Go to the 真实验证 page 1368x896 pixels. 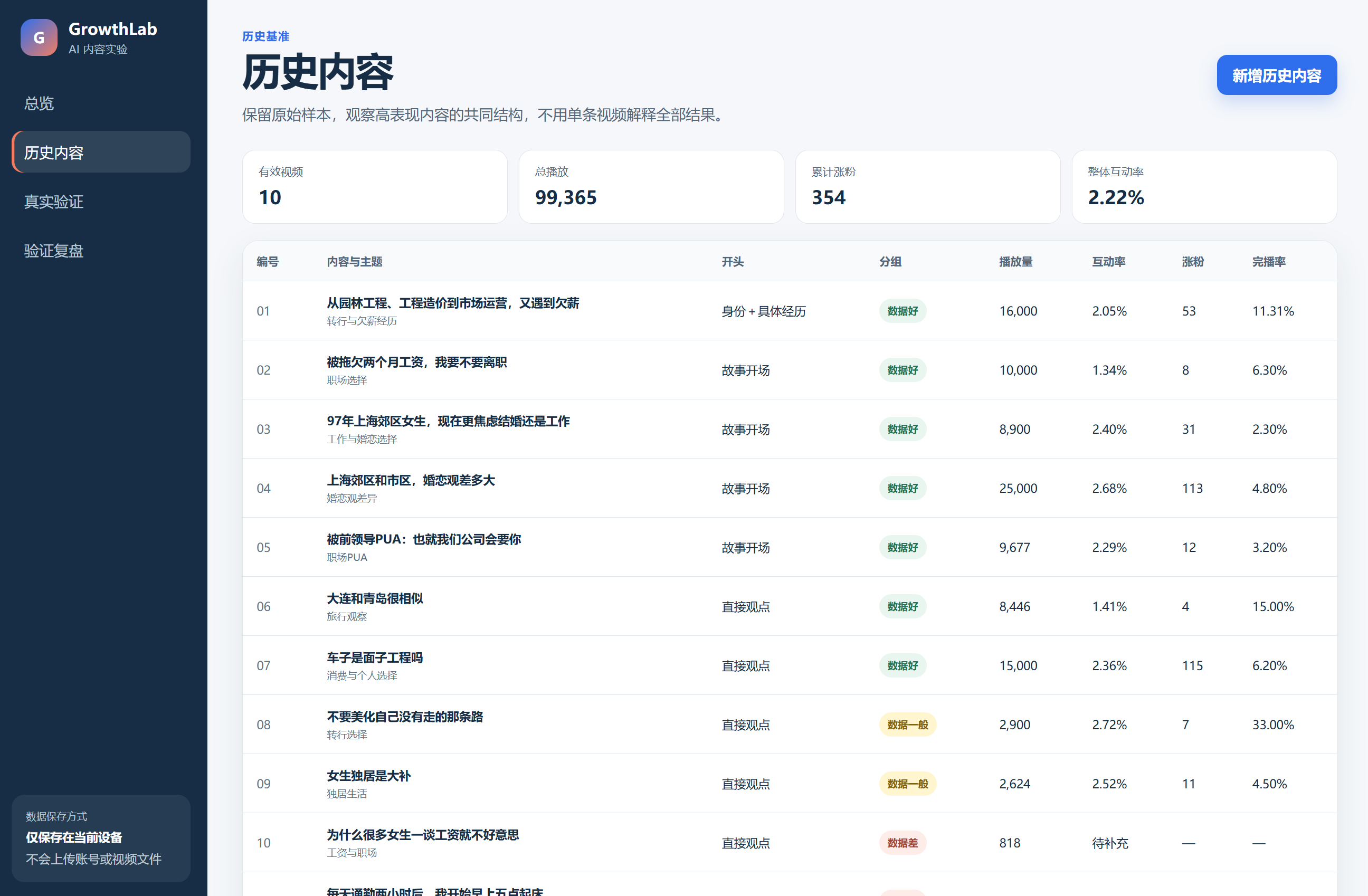[101, 202]
